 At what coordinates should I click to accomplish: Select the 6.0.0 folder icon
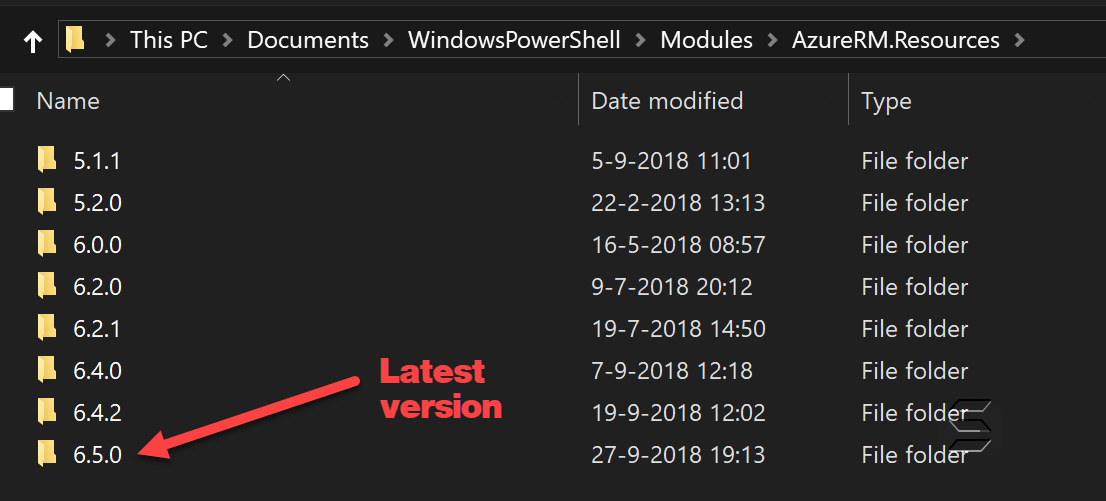[47, 245]
